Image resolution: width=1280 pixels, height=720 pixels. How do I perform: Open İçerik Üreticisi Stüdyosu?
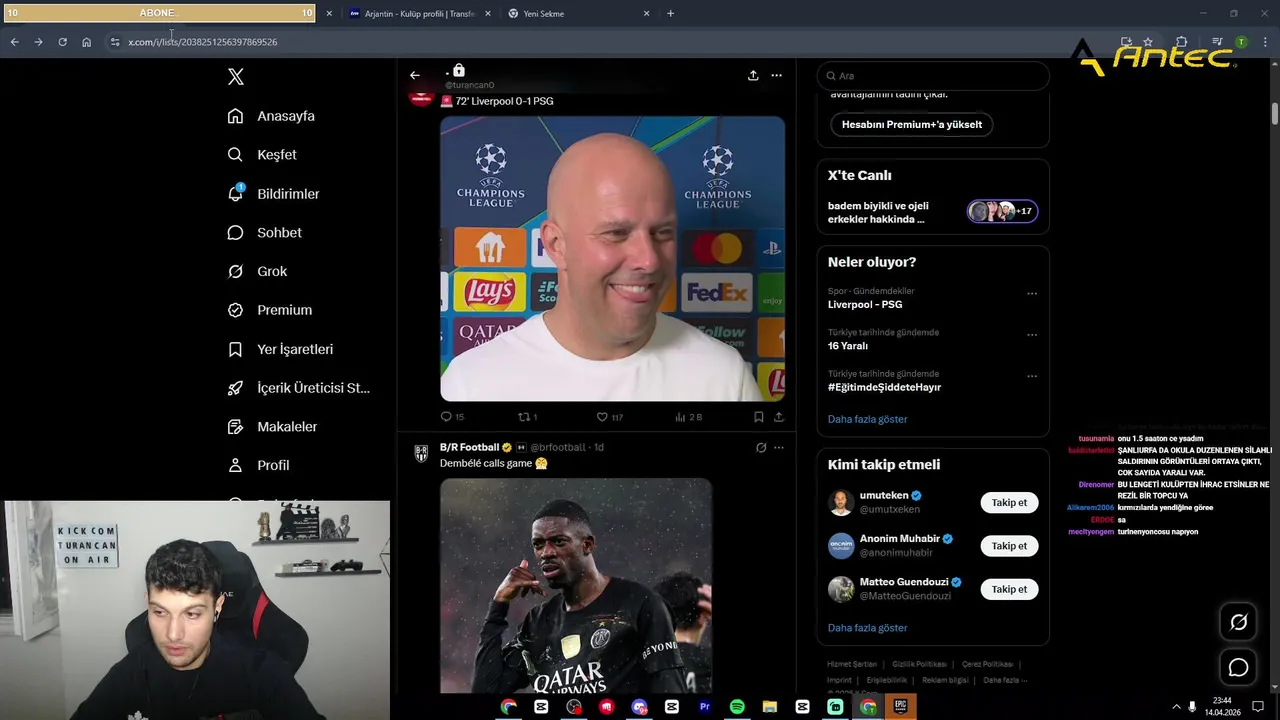(298, 388)
